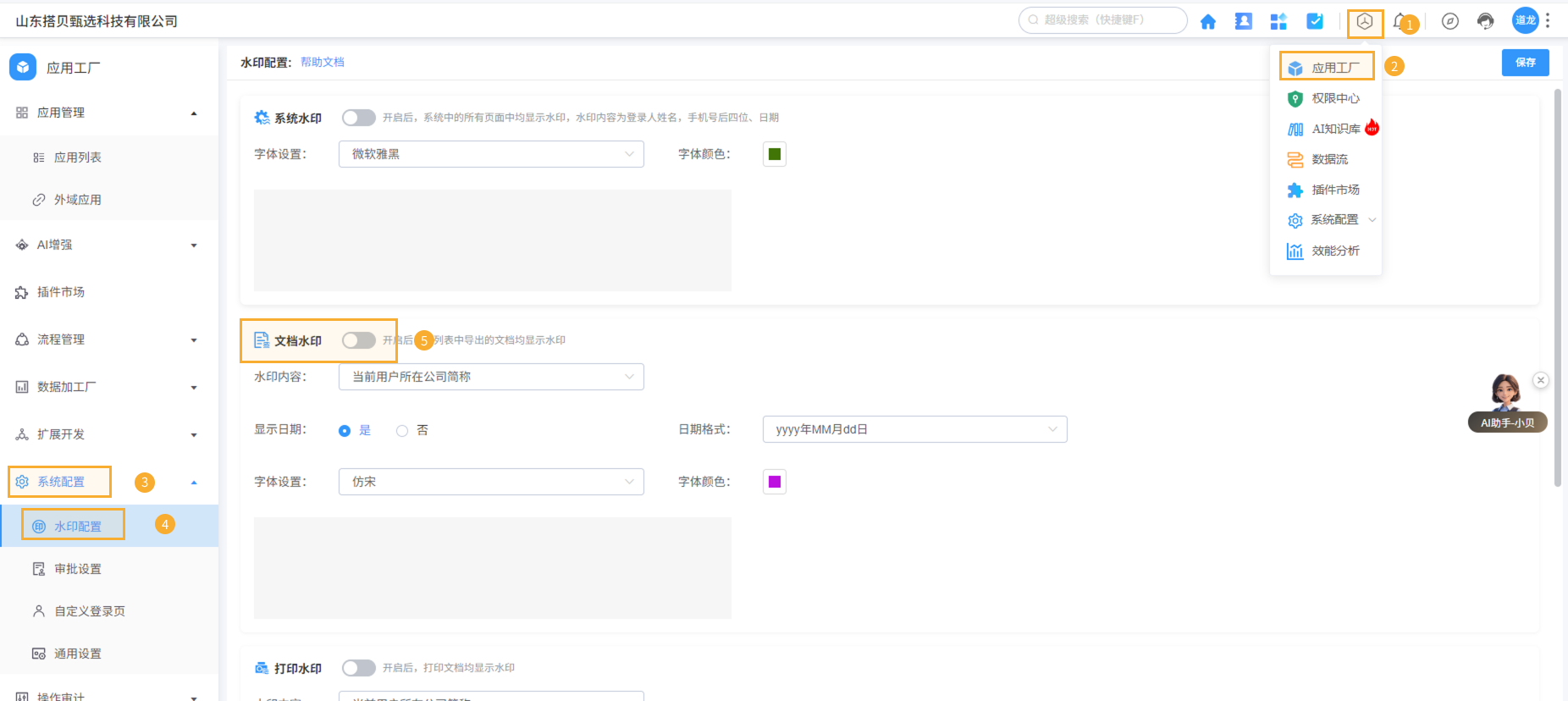The image size is (1568, 701).
Task: Click the home icon in top bar
Action: point(1207,22)
